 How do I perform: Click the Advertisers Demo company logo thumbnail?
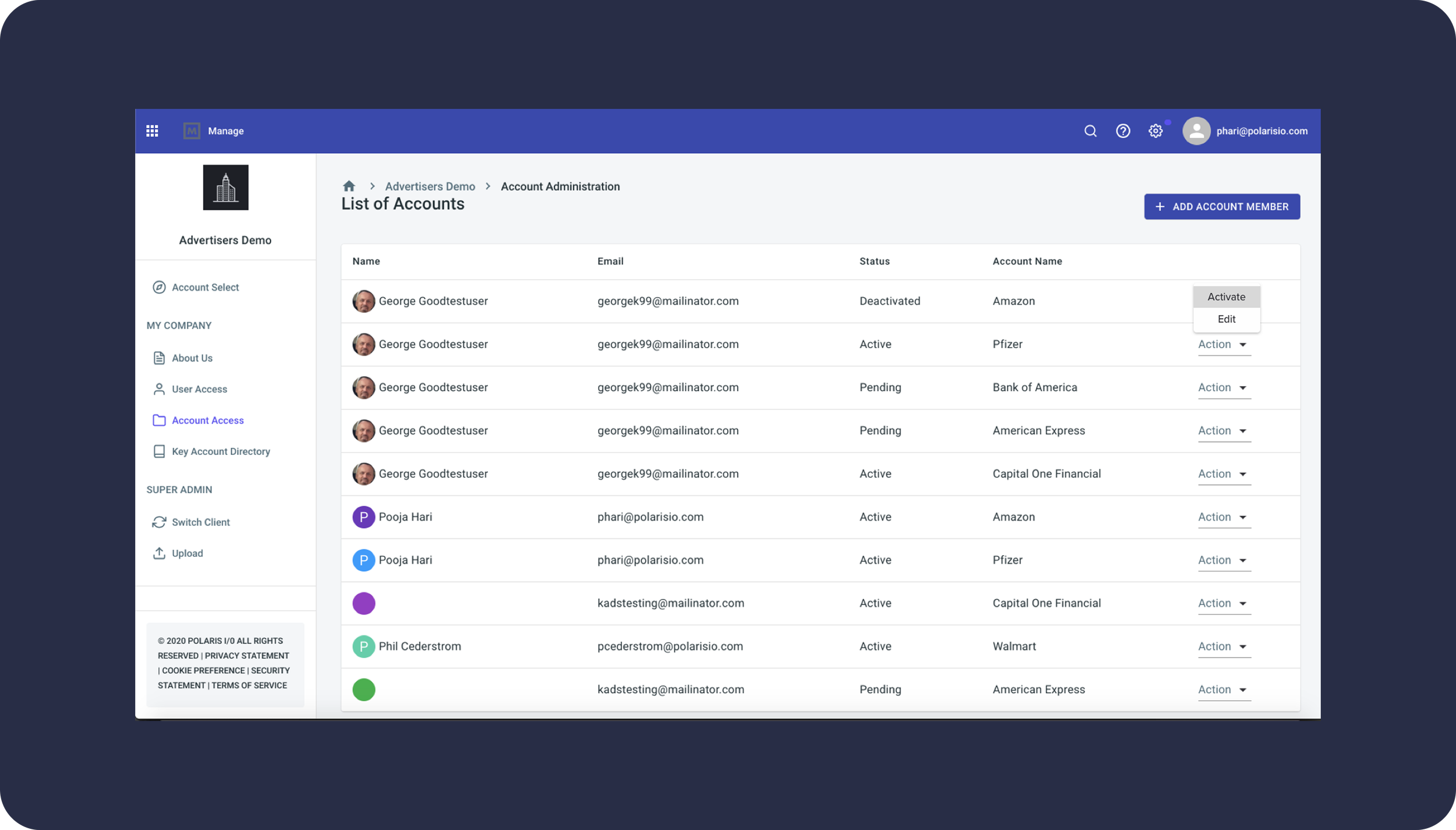pos(225,188)
